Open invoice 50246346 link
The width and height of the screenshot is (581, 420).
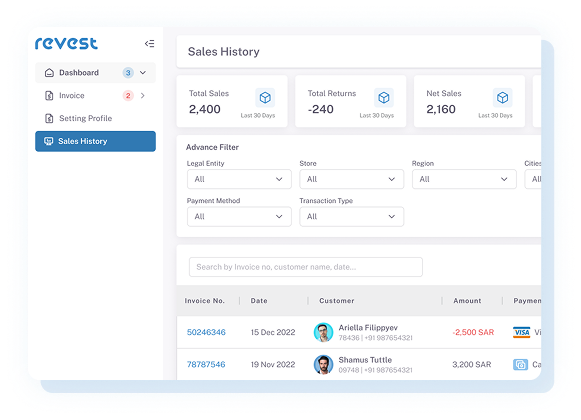[206, 332]
